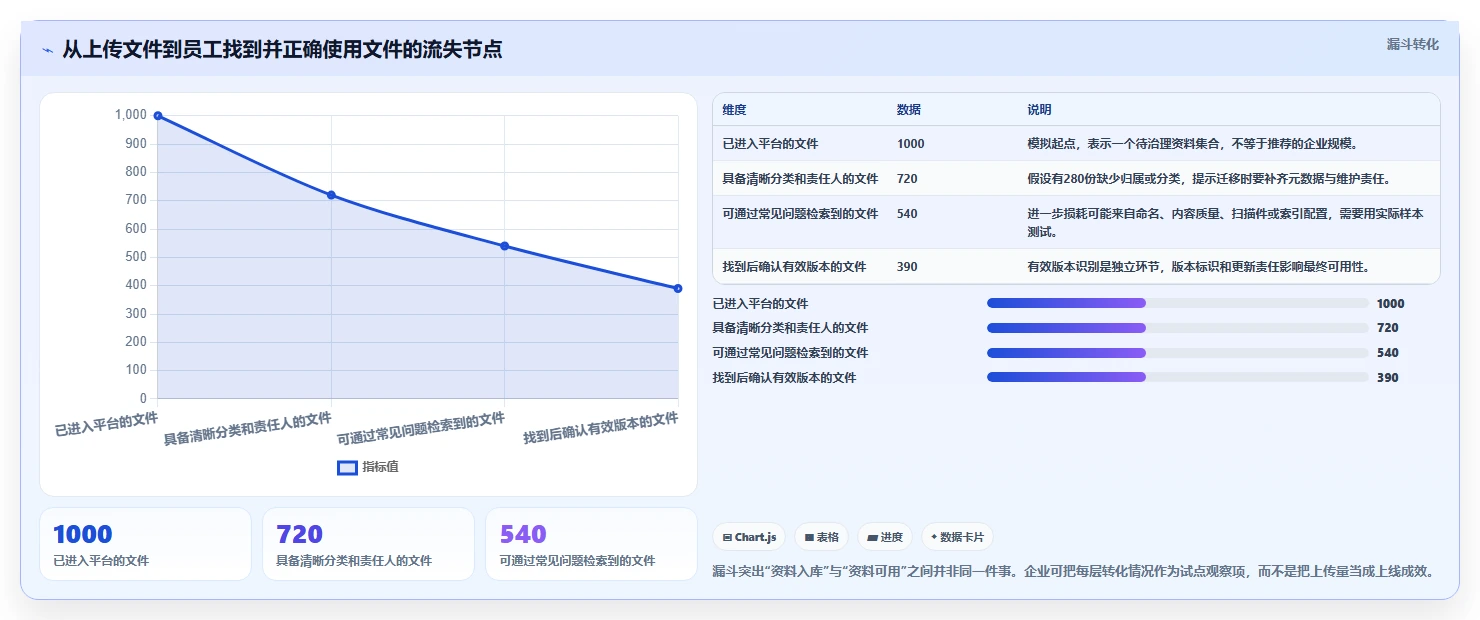Click the 390 value beside its progress bar
Viewport: 1480px width, 620px height.
1387,377
